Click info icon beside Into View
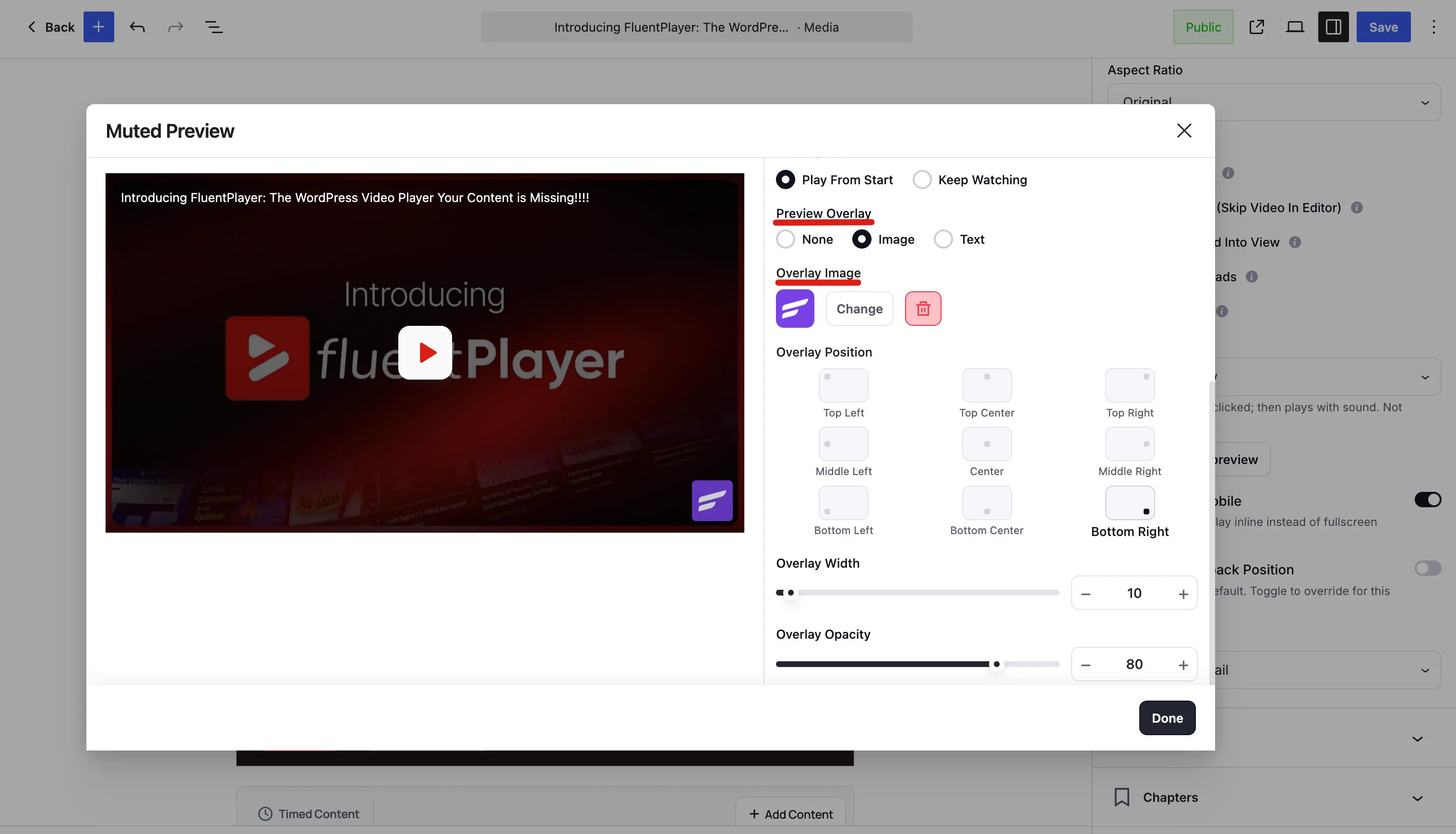Image resolution: width=1456 pixels, height=834 pixels. (x=1294, y=242)
